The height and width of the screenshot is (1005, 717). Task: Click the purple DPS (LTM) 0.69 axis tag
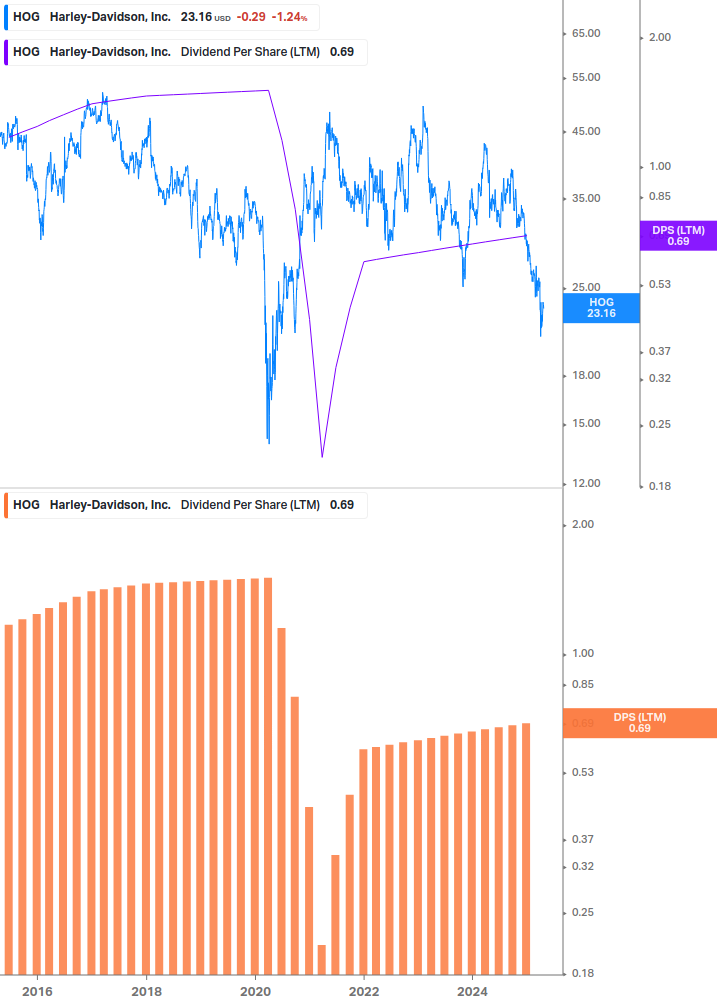(678, 236)
